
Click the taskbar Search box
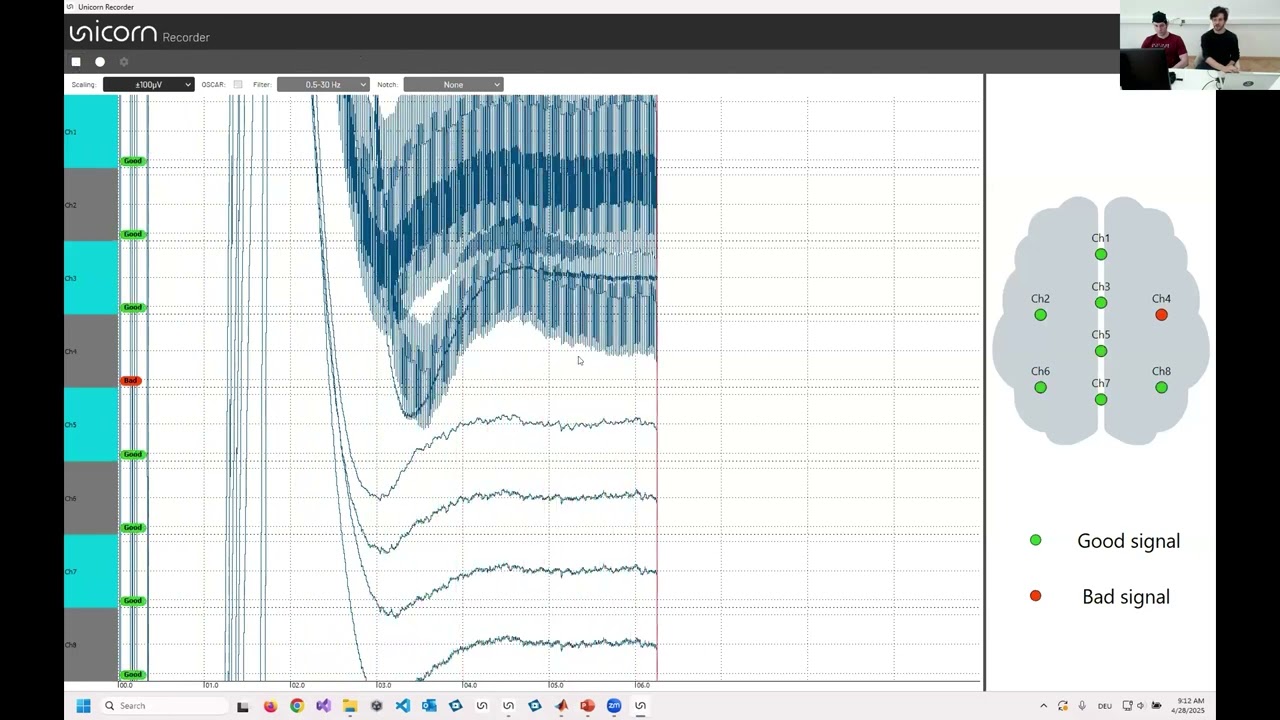click(x=165, y=706)
